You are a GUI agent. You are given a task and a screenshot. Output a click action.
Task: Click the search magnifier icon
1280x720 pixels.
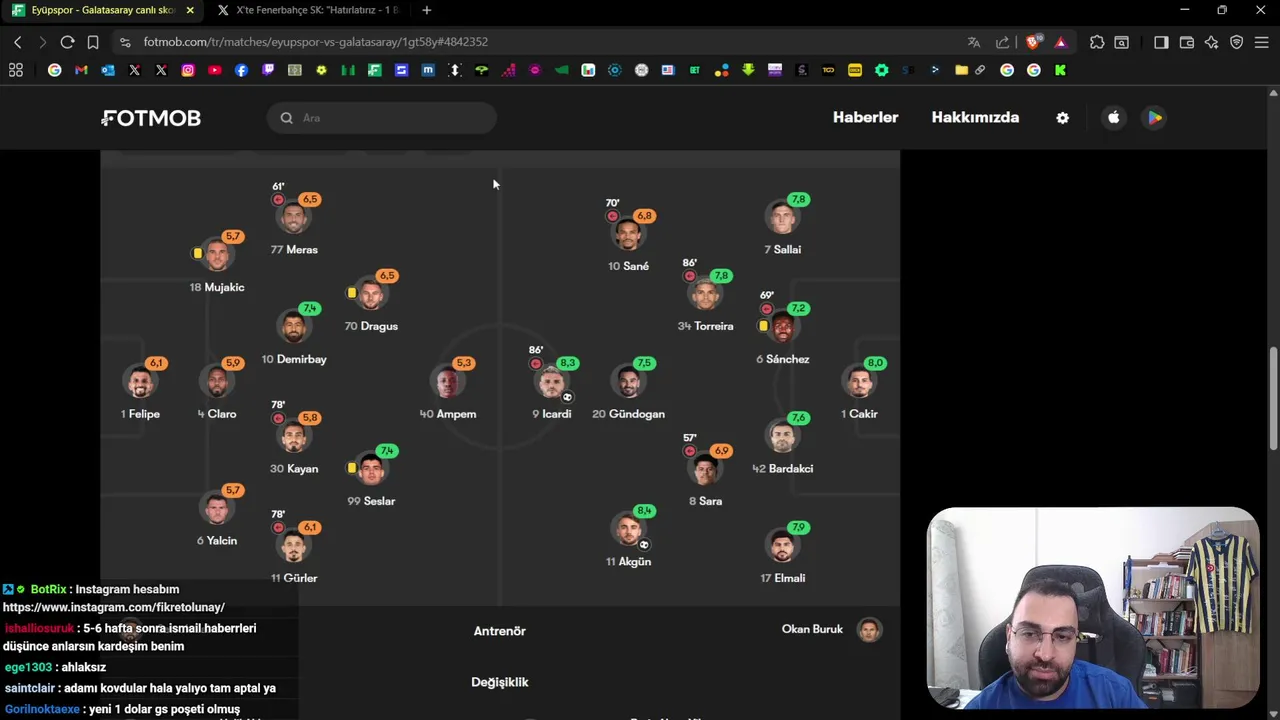(287, 118)
